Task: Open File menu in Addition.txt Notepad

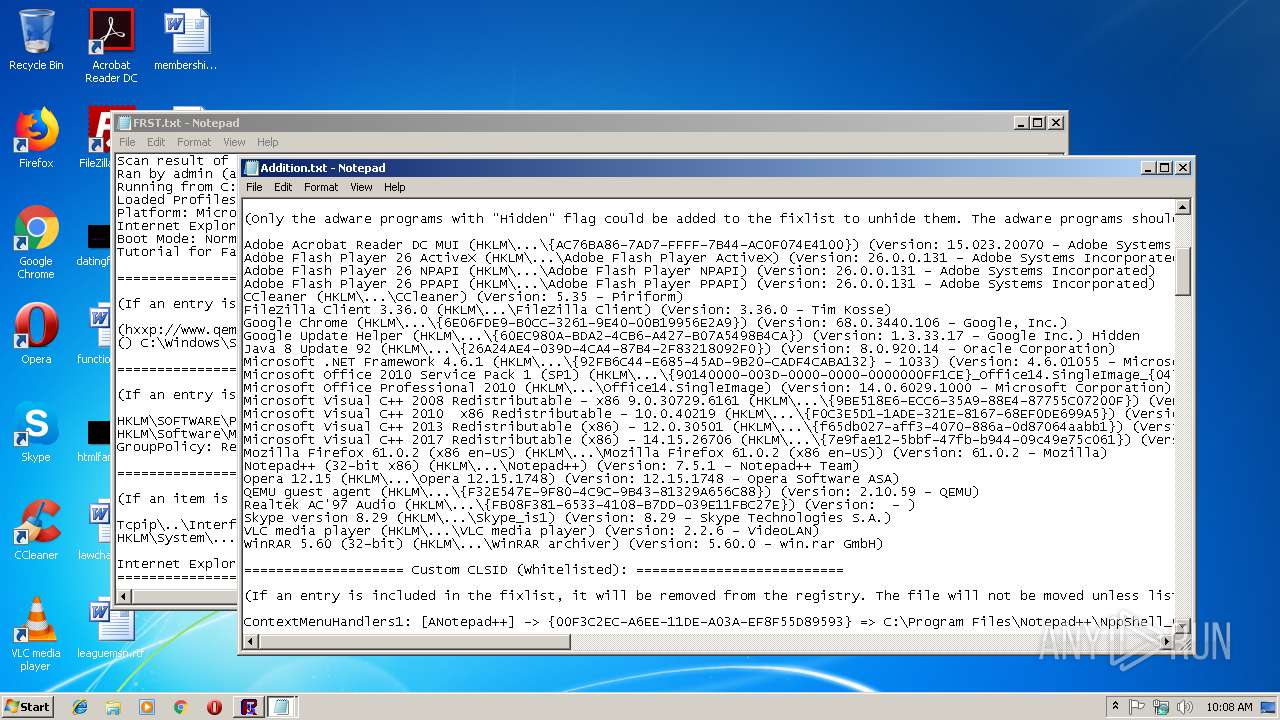Action: [x=254, y=187]
